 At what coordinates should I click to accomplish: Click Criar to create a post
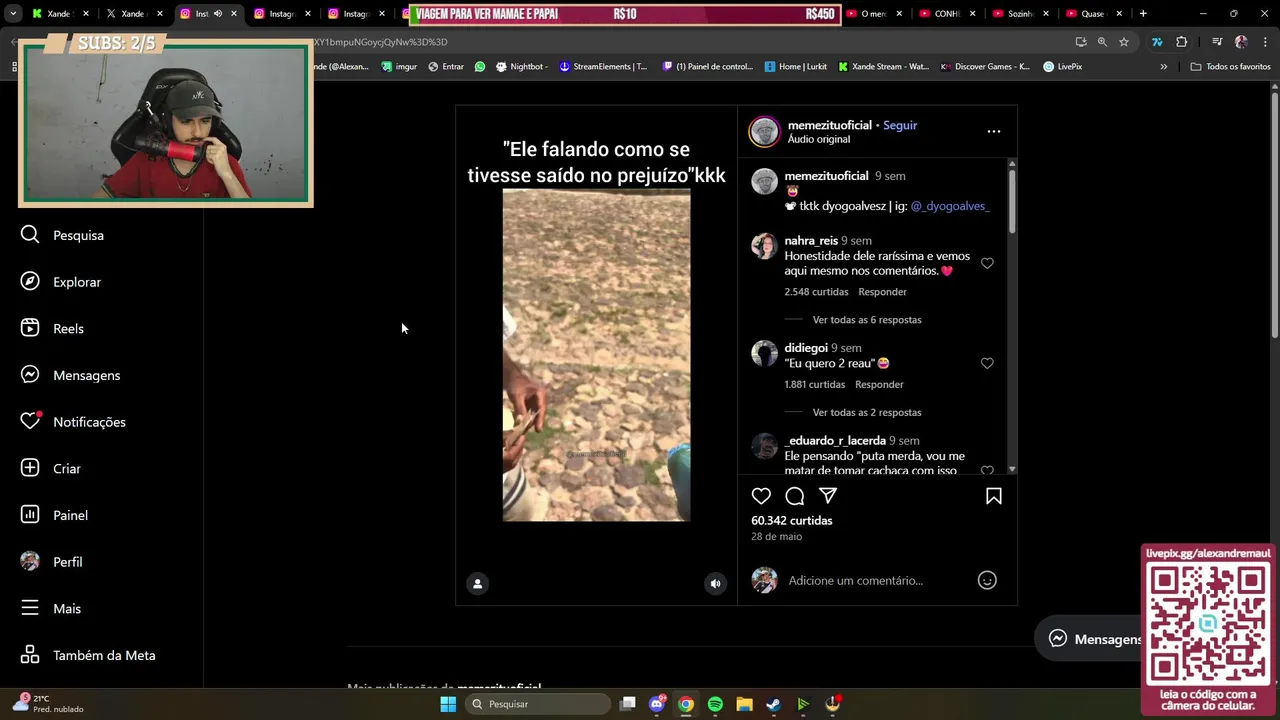[x=51, y=468]
